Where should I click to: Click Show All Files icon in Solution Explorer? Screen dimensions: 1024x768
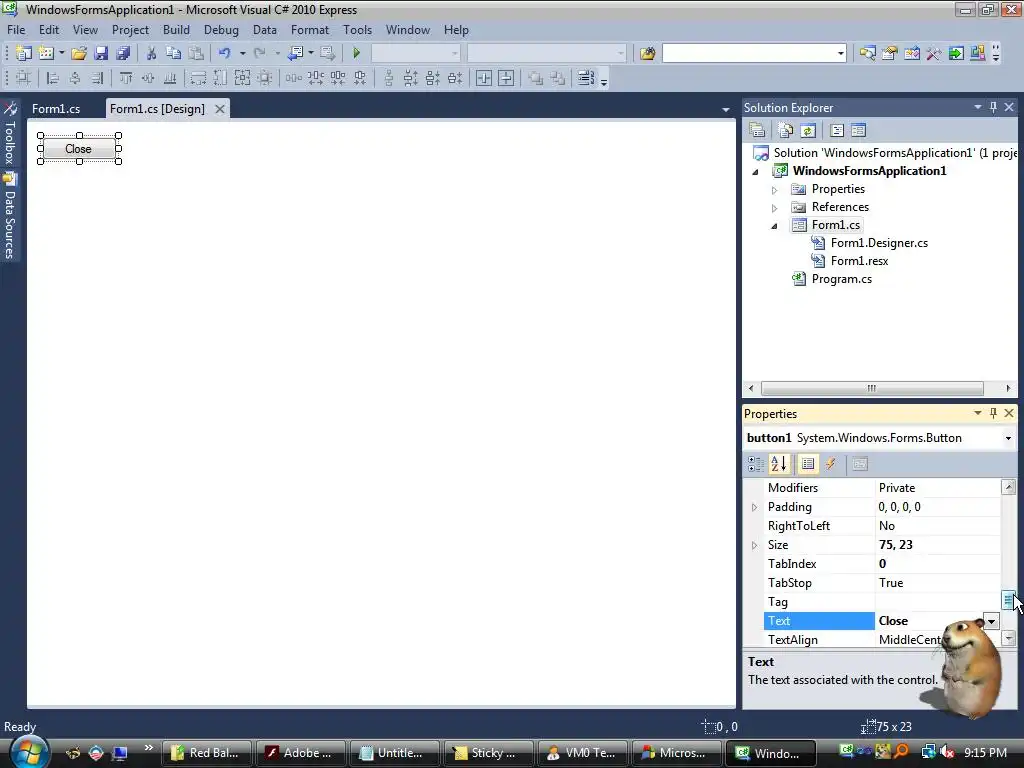tap(786, 131)
